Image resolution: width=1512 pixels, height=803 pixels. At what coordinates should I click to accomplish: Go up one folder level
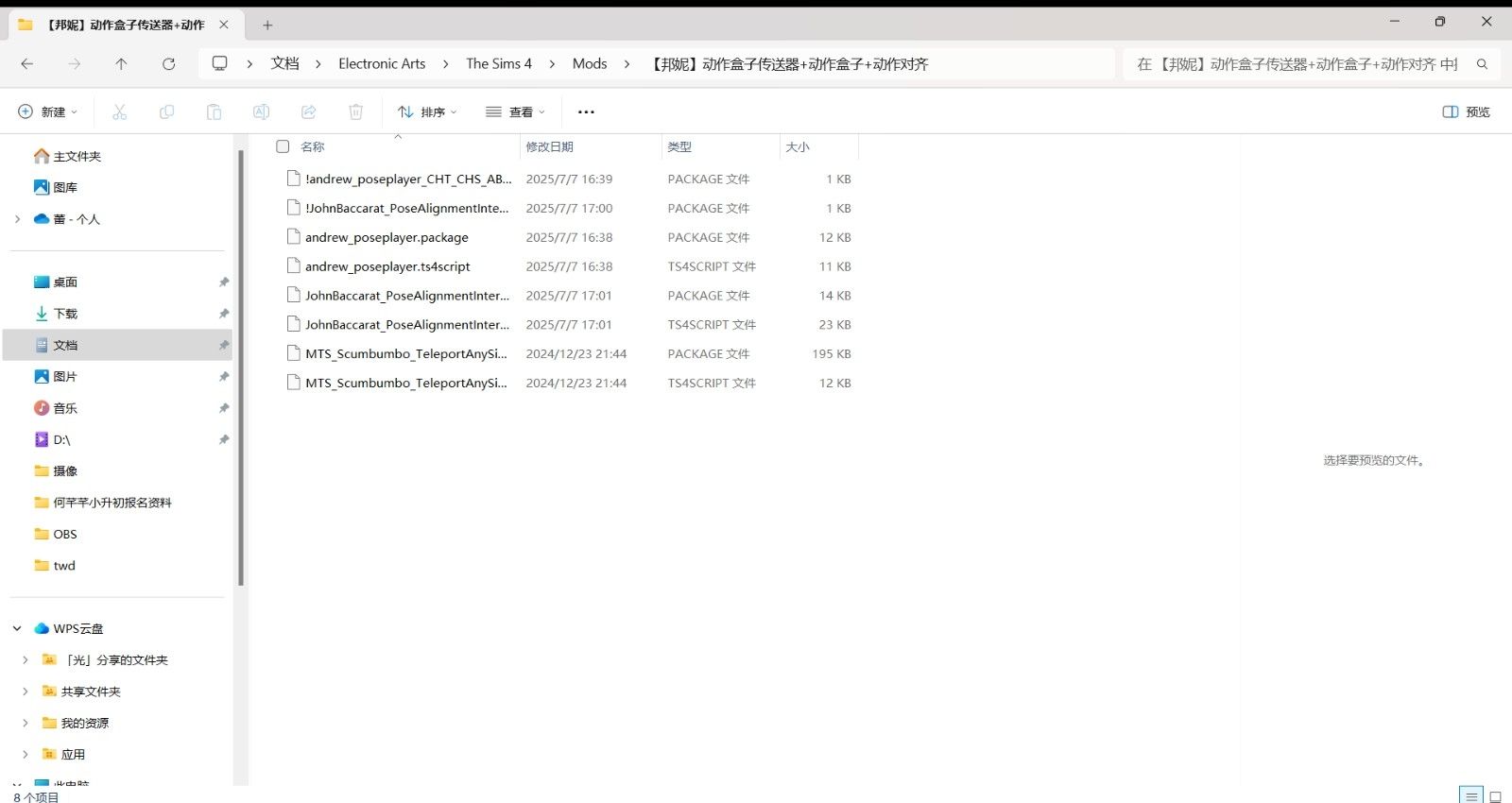(121, 64)
